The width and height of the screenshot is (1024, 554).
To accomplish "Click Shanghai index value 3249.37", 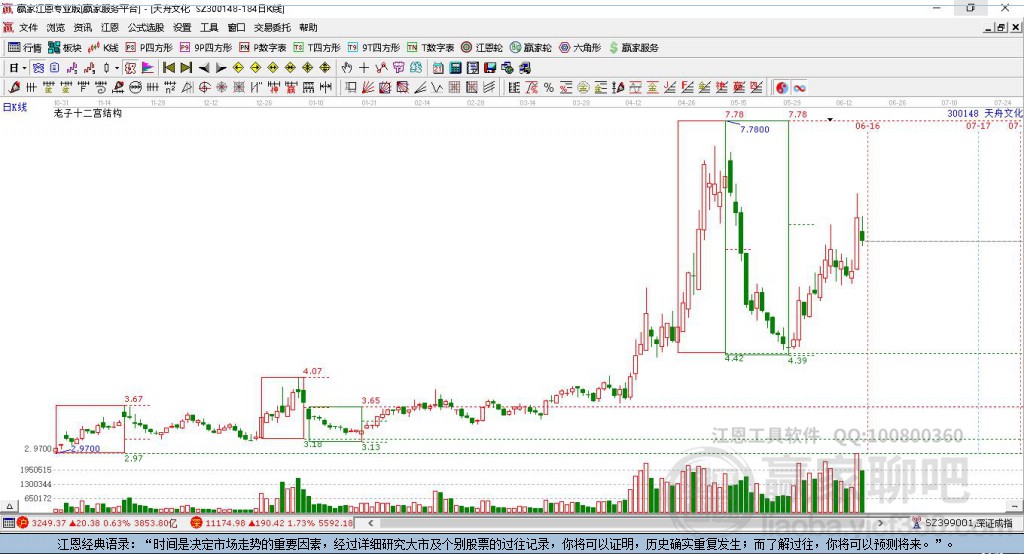I will [49, 523].
